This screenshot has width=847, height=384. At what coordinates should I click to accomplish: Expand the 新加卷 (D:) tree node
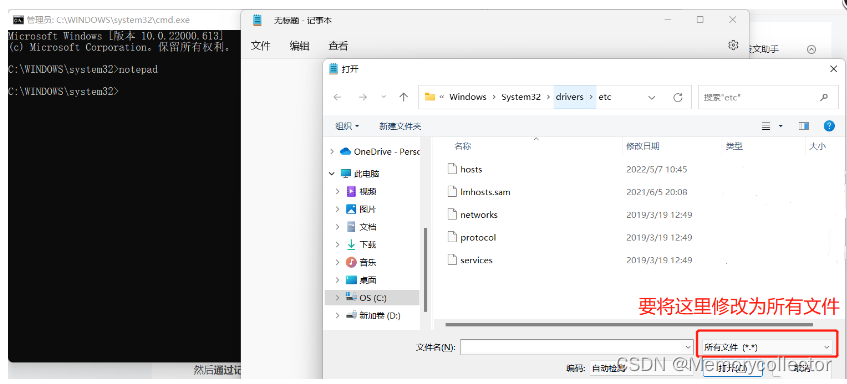click(338, 315)
